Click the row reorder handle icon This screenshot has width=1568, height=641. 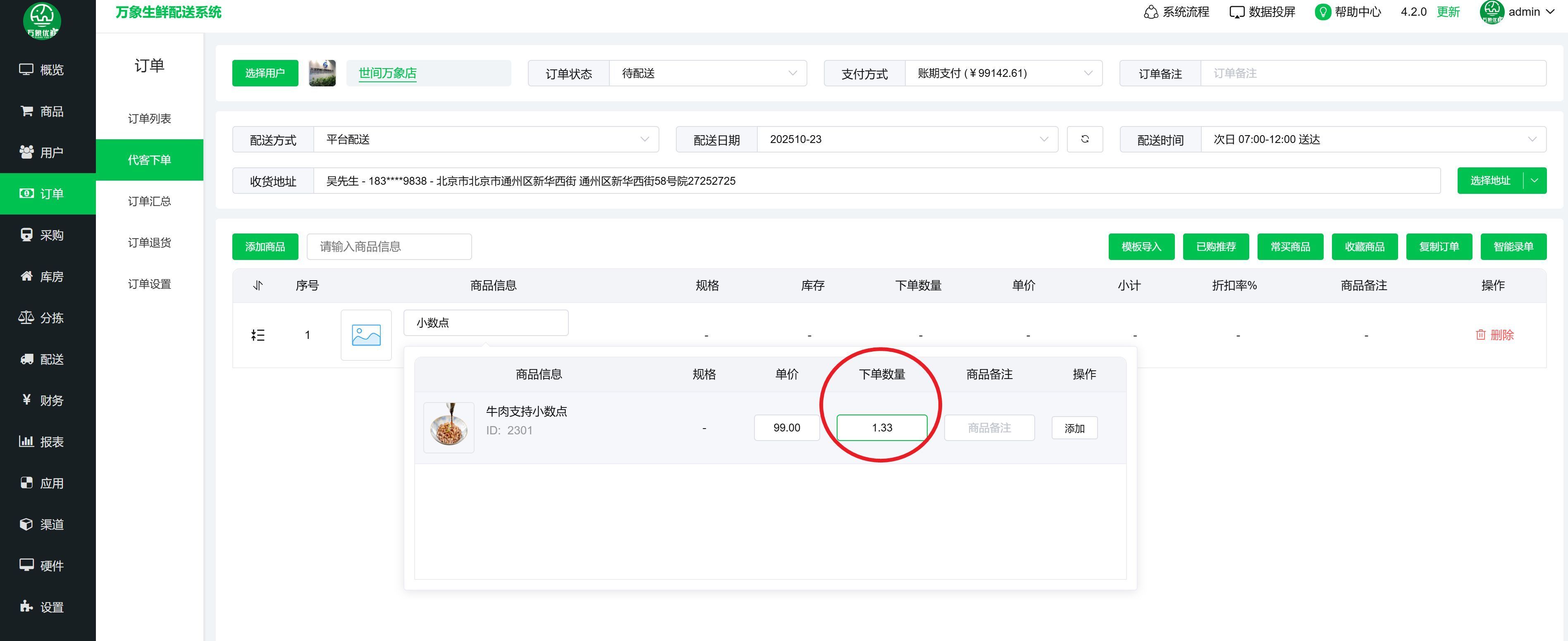click(x=258, y=335)
